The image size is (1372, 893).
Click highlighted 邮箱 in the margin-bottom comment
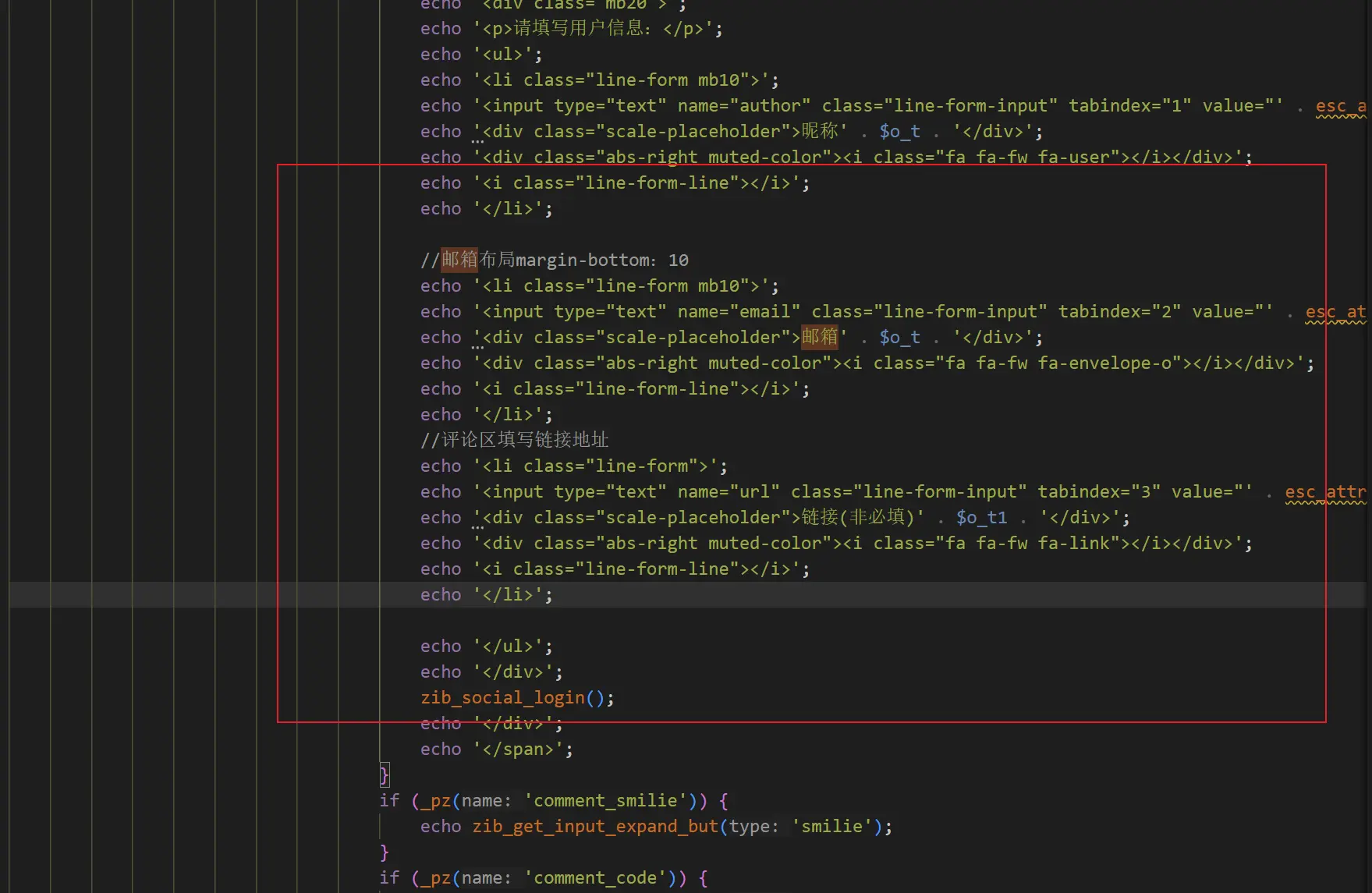(x=459, y=260)
